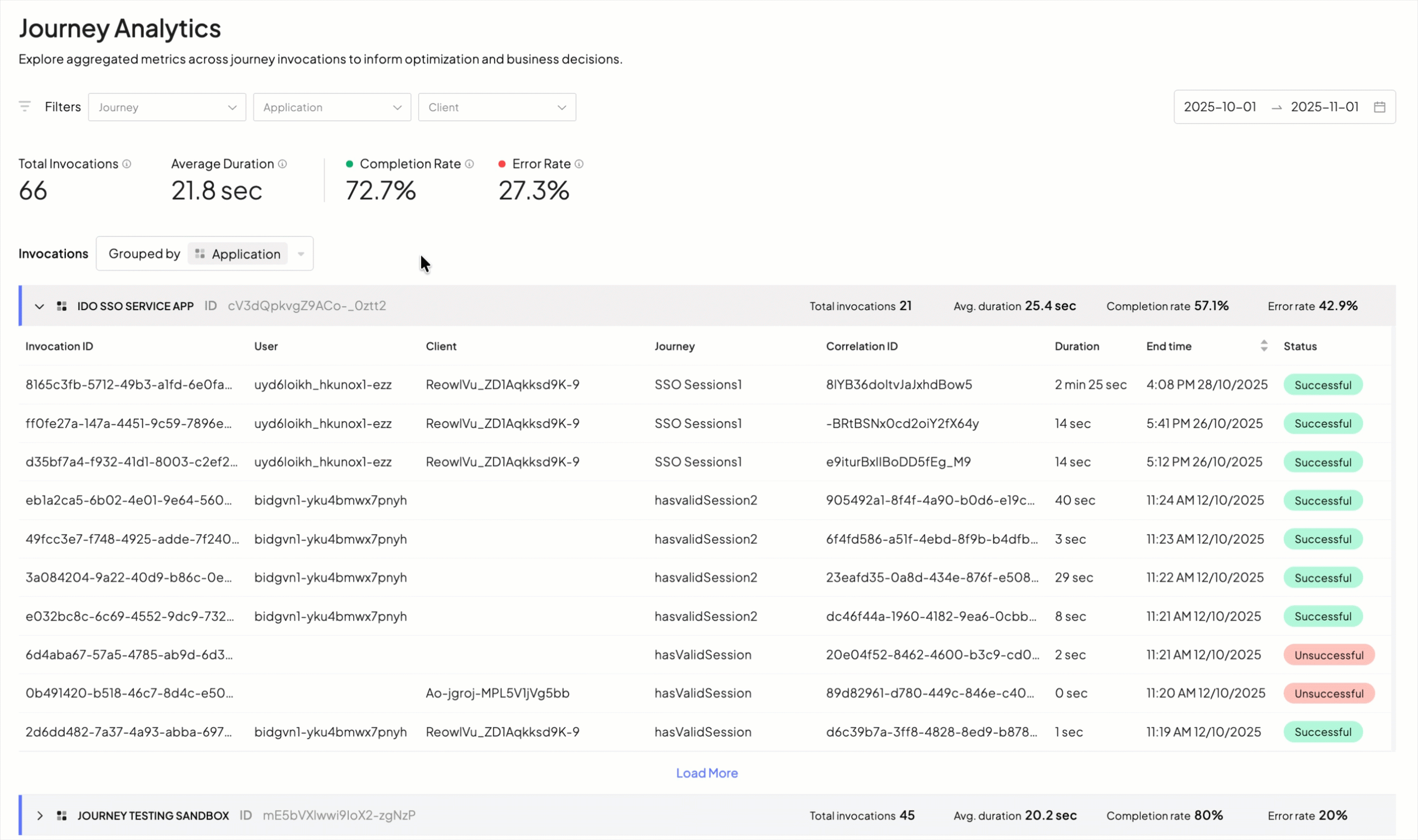Click the info icon next to Average Duration

coord(282,163)
